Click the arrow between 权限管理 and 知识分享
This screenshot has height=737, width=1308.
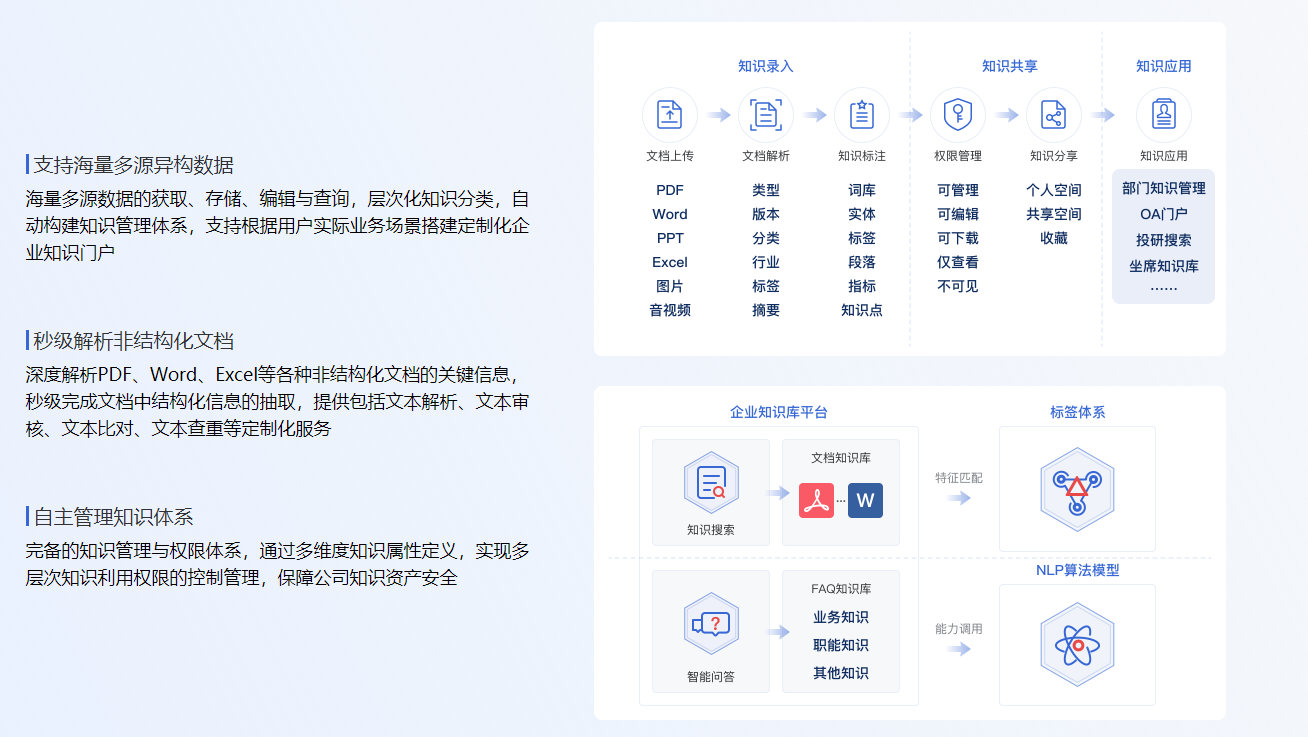tap(1007, 115)
